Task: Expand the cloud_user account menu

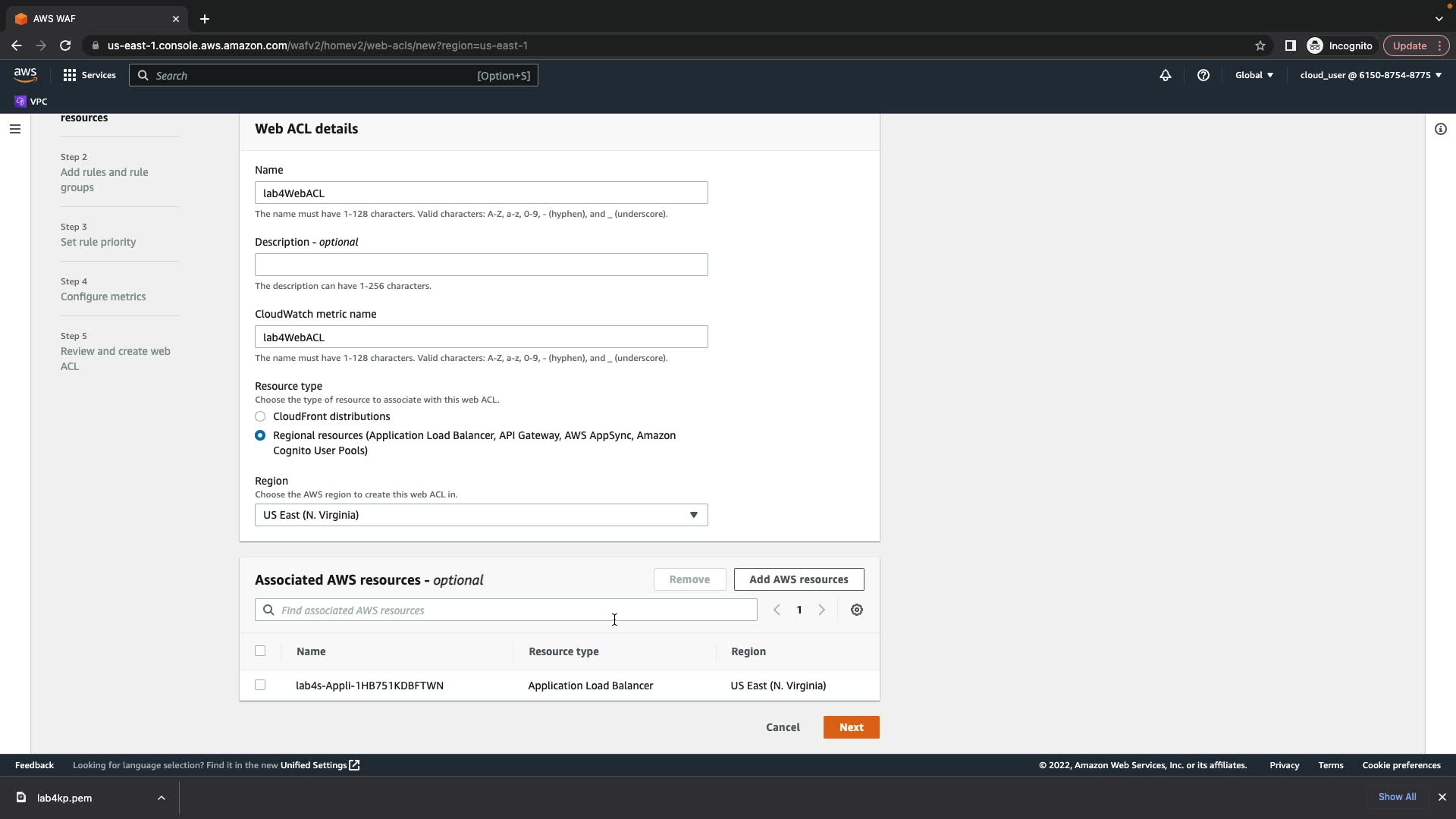Action: [x=1370, y=75]
